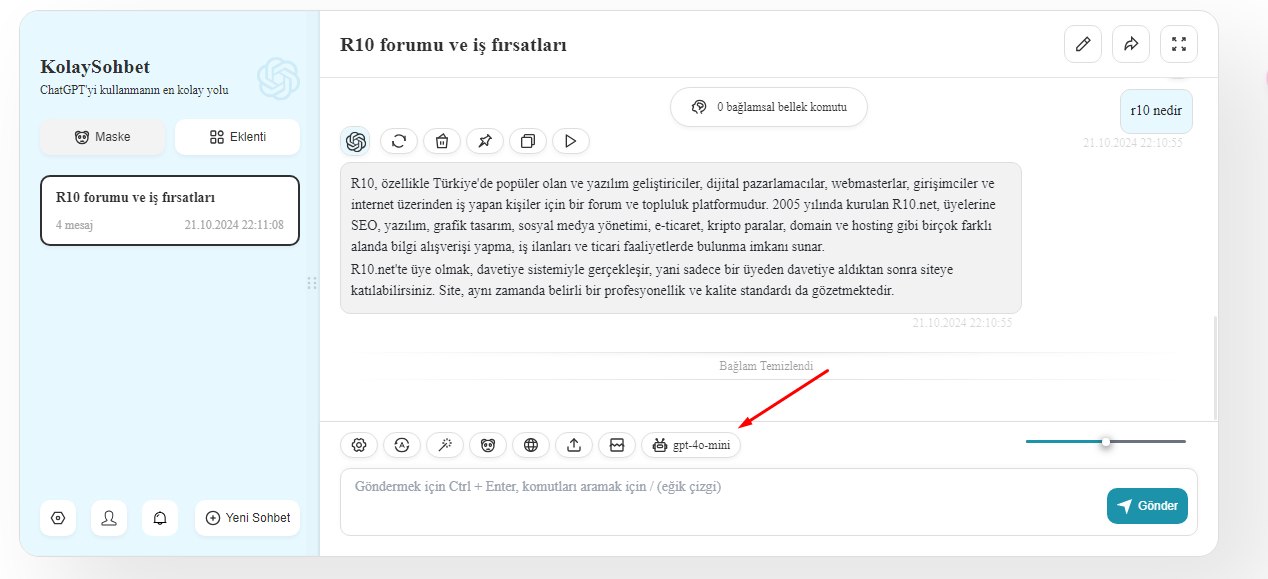This screenshot has width=1268, height=579.
Task: Select the 'R10 forumu ve iş fırsatları' chat
Action: [170, 210]
